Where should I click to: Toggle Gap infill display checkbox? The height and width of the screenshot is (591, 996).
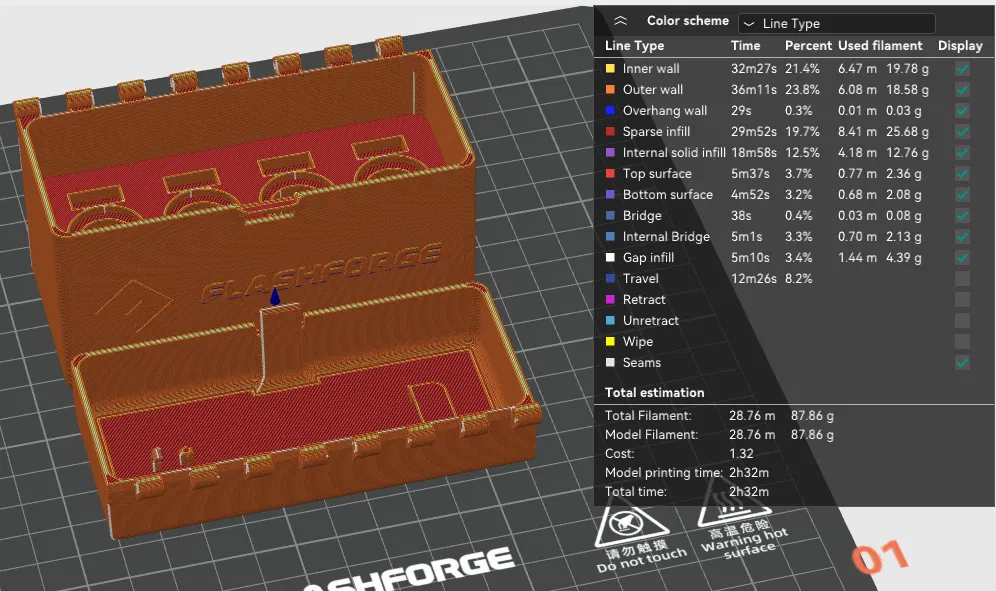tap(962, 257)
